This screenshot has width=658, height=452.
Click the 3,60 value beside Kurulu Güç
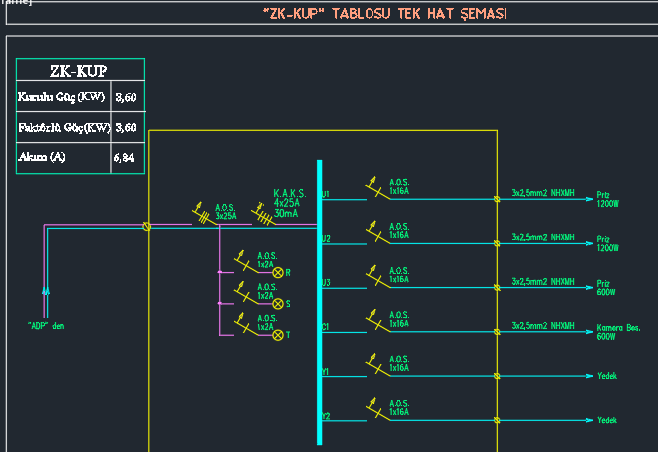click(128, 97)
